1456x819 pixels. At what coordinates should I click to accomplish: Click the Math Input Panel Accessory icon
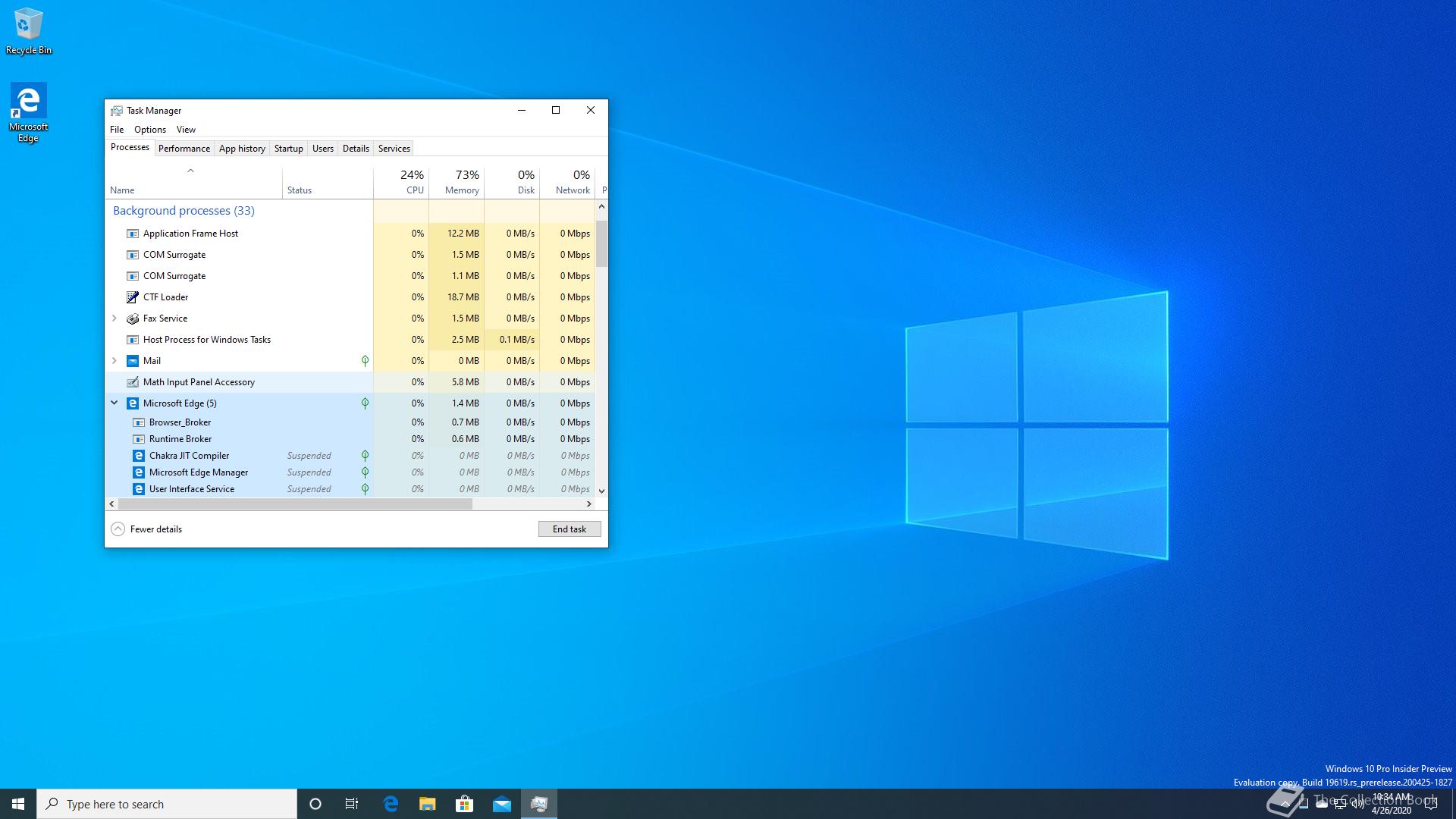133,382
